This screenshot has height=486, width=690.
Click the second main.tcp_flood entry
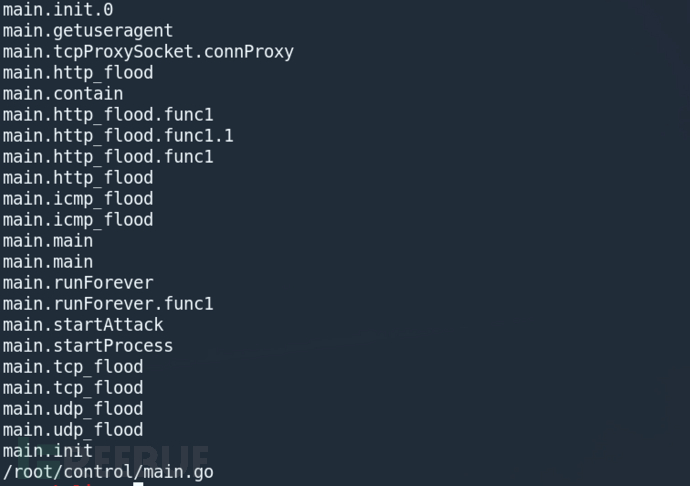point(72,387)
